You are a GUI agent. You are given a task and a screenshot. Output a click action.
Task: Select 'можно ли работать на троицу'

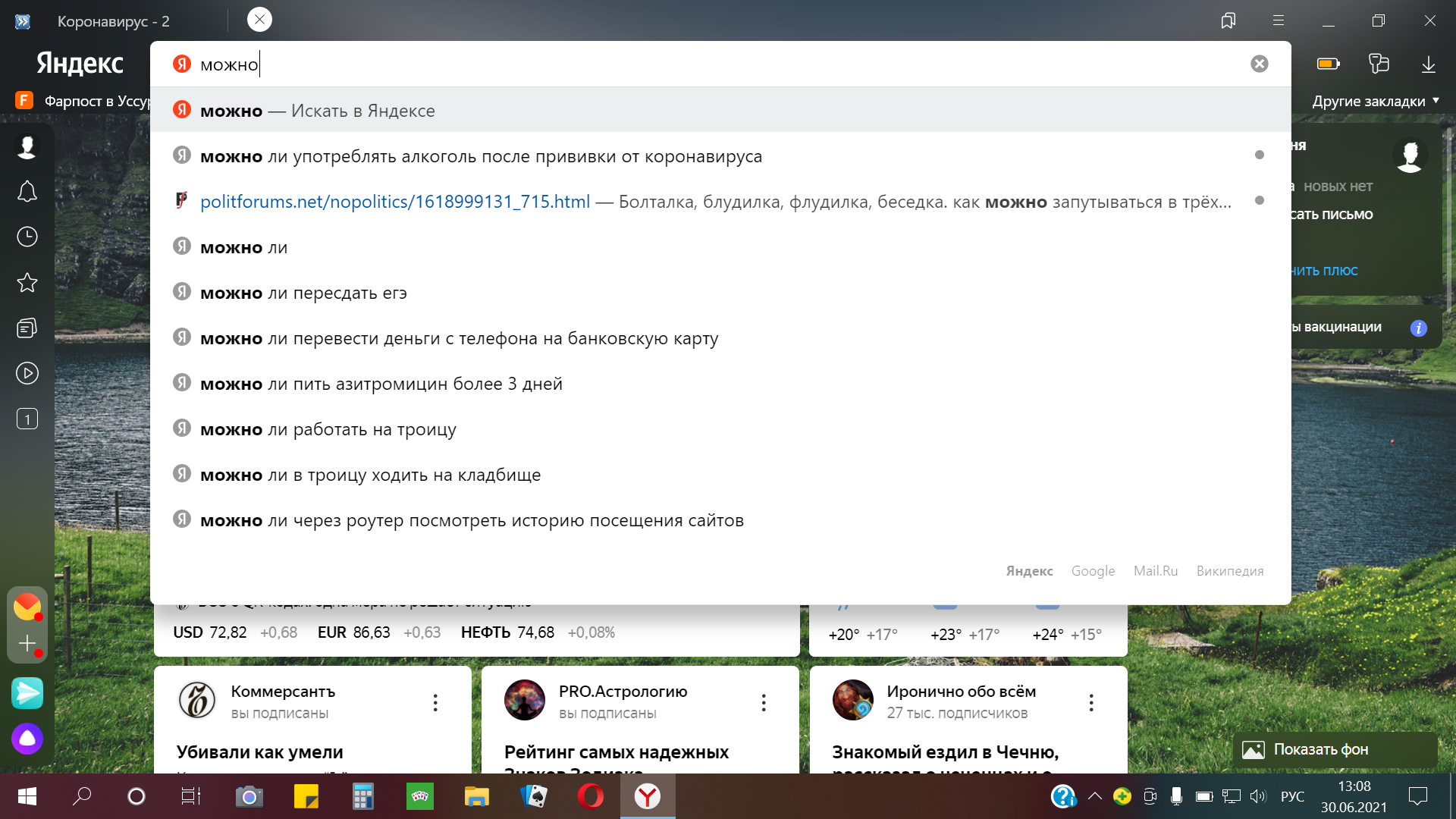[x=720, y=428]
